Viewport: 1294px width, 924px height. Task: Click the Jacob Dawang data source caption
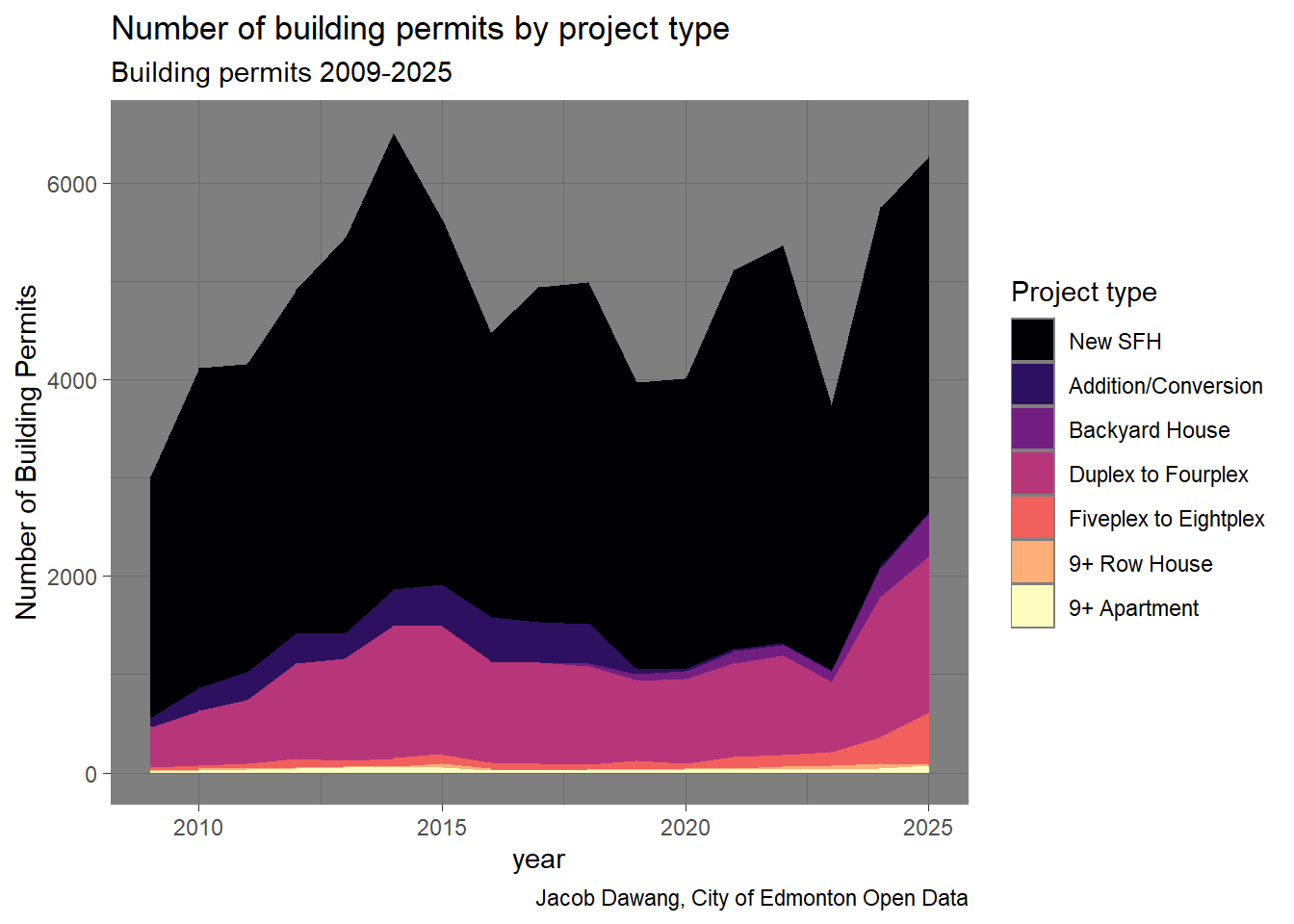(x=751, y=898)
